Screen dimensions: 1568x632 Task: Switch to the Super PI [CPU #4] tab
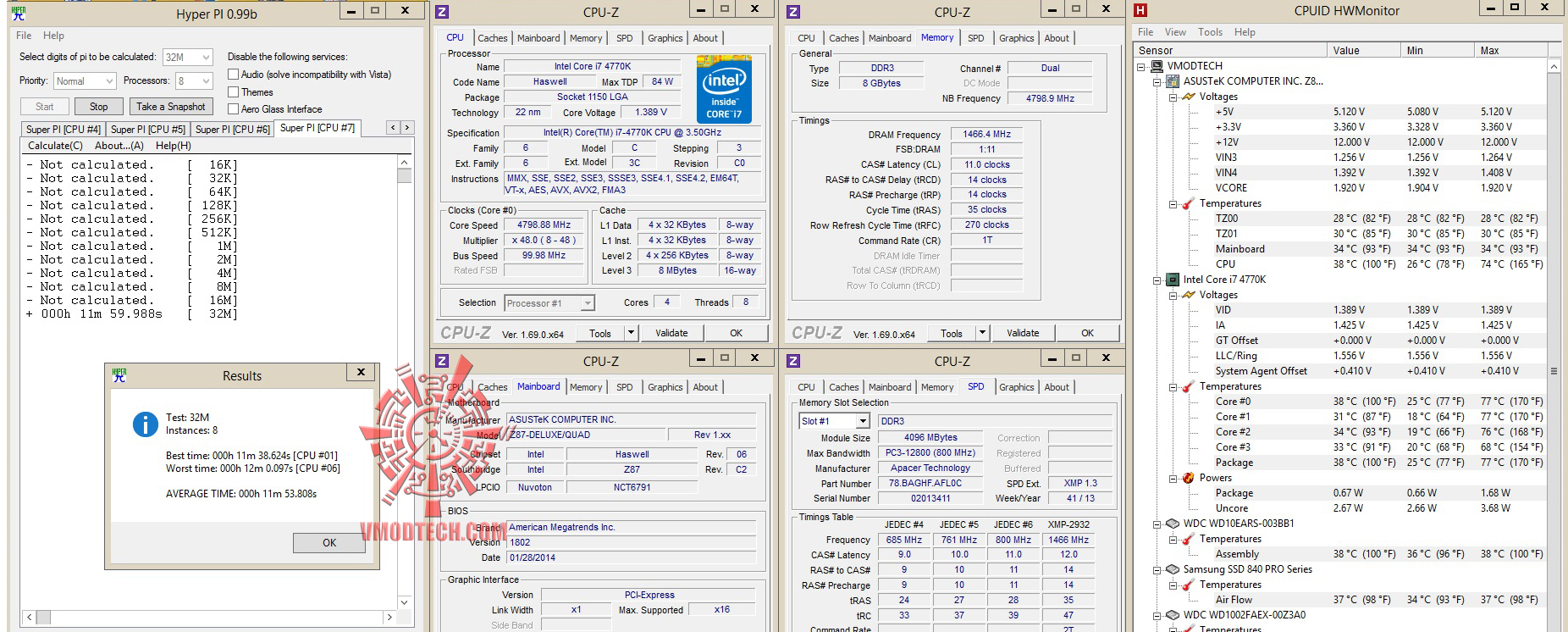[x=63, y=130]
